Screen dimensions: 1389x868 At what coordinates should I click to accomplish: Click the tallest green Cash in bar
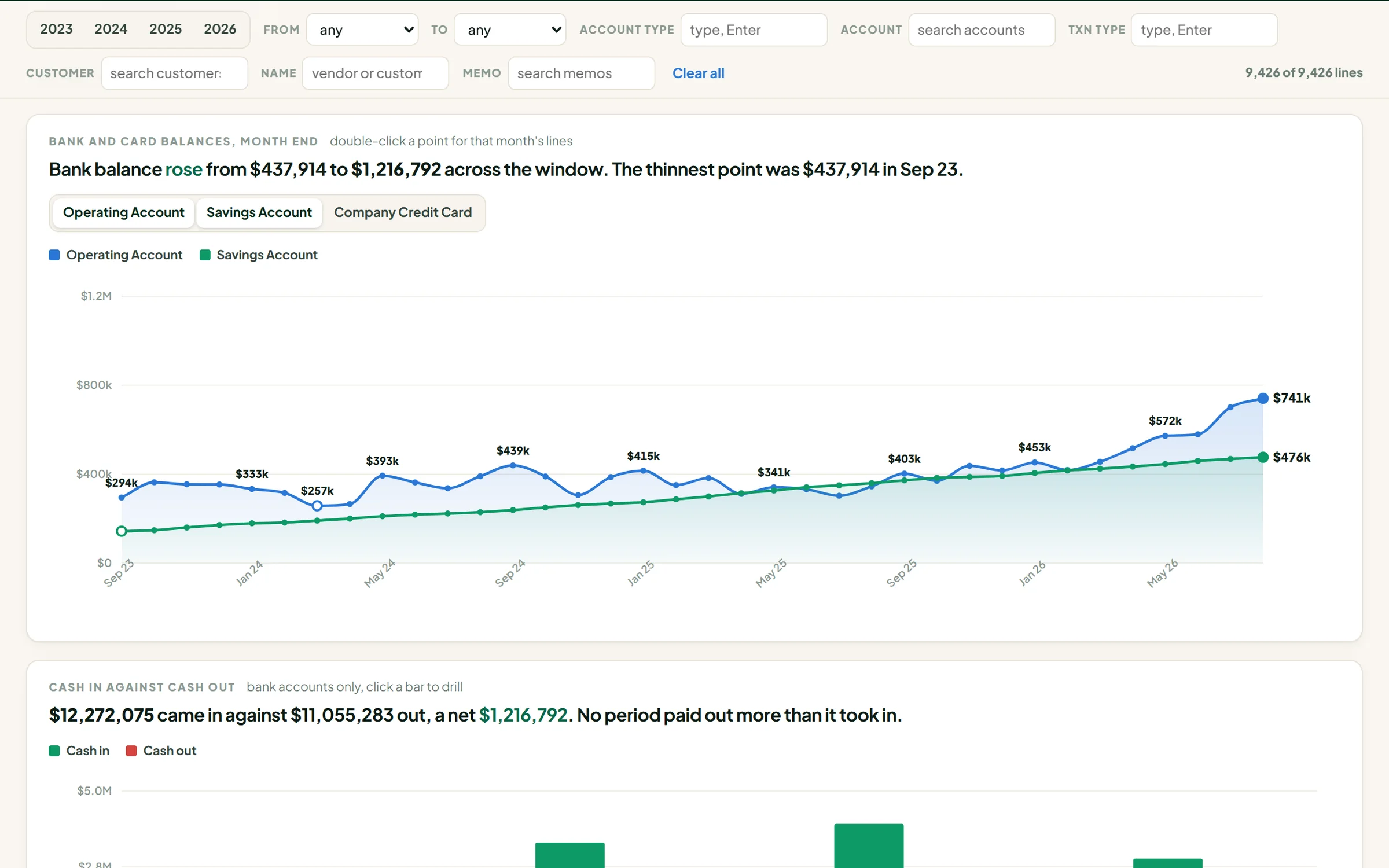[869, 845]
